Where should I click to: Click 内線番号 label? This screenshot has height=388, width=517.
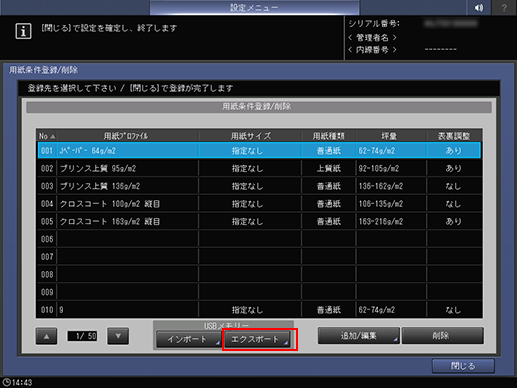tap(372, 50)
